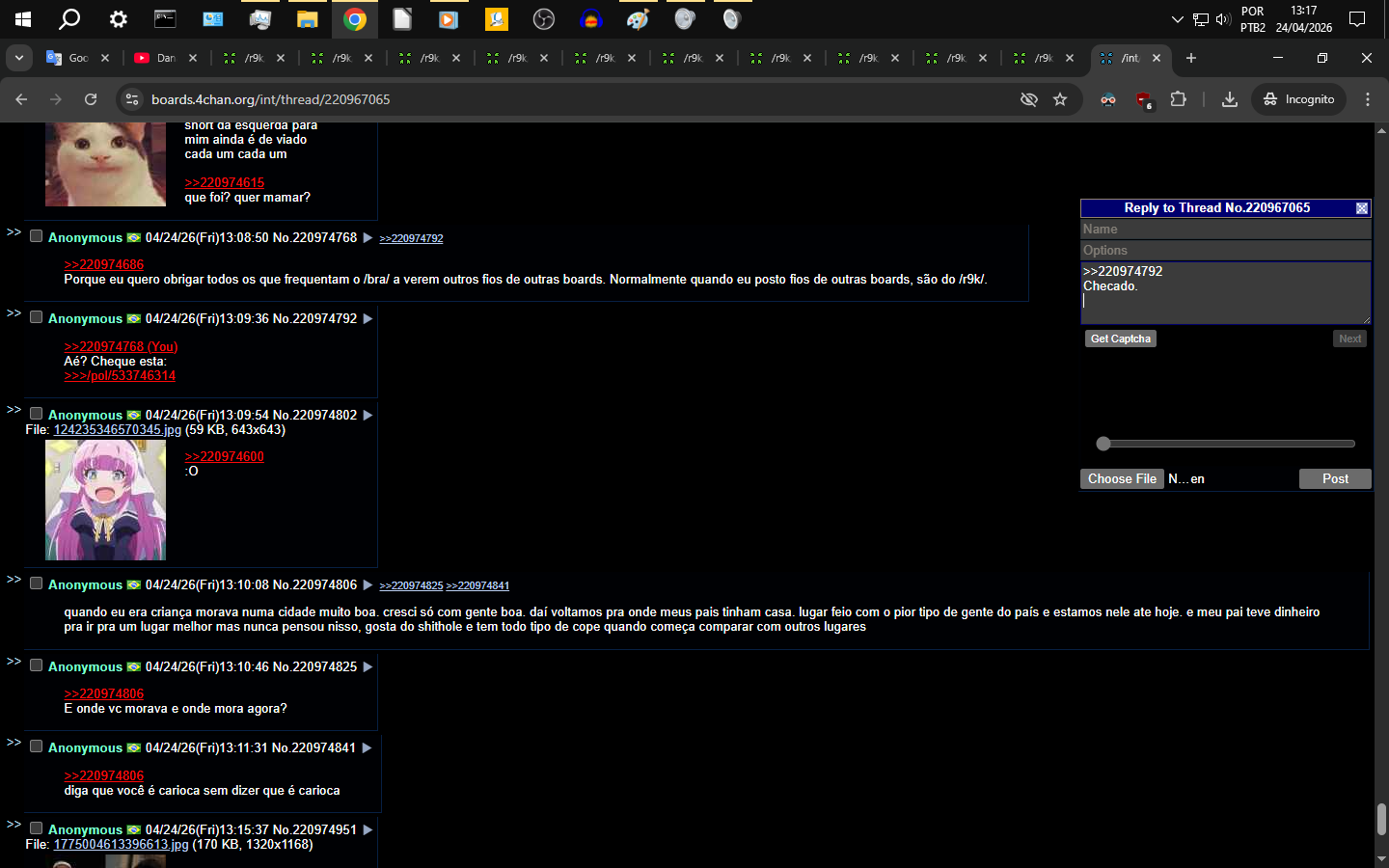Hide post No.220974768 using its >> button
The width and height of the screenshot is (1389, 868).
point(14,232)
